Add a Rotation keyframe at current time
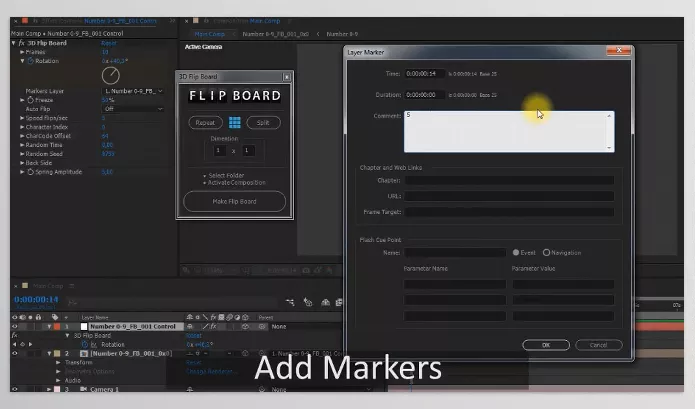 23,344
